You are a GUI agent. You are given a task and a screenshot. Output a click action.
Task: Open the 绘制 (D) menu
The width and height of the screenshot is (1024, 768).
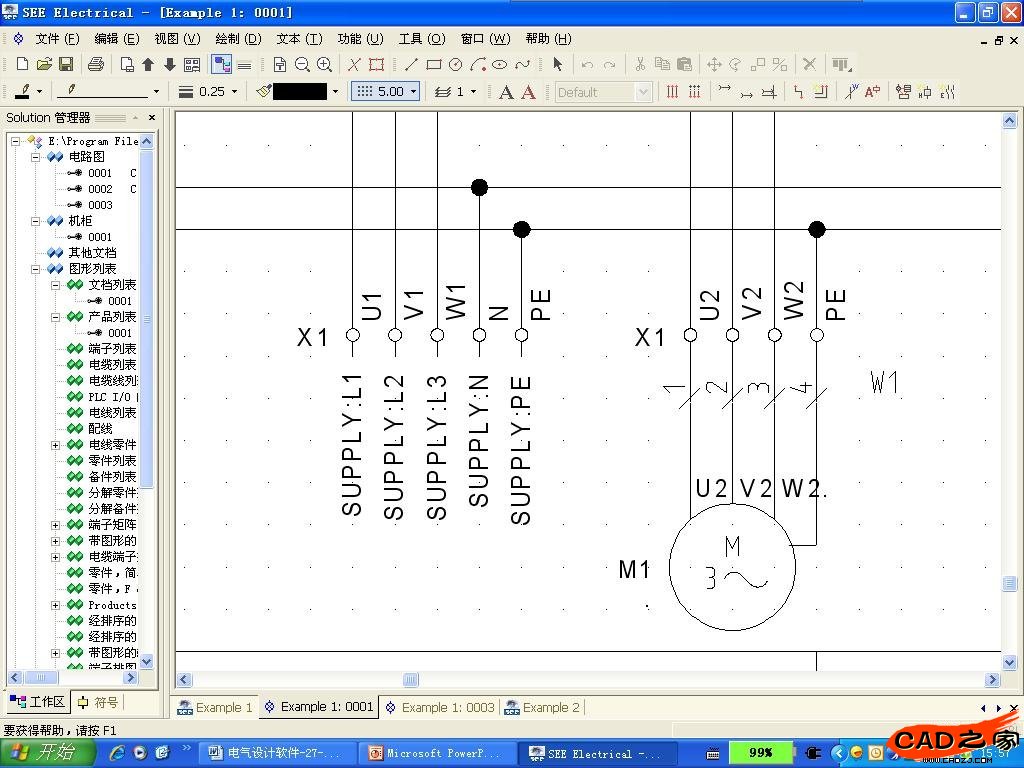(238, 38)
